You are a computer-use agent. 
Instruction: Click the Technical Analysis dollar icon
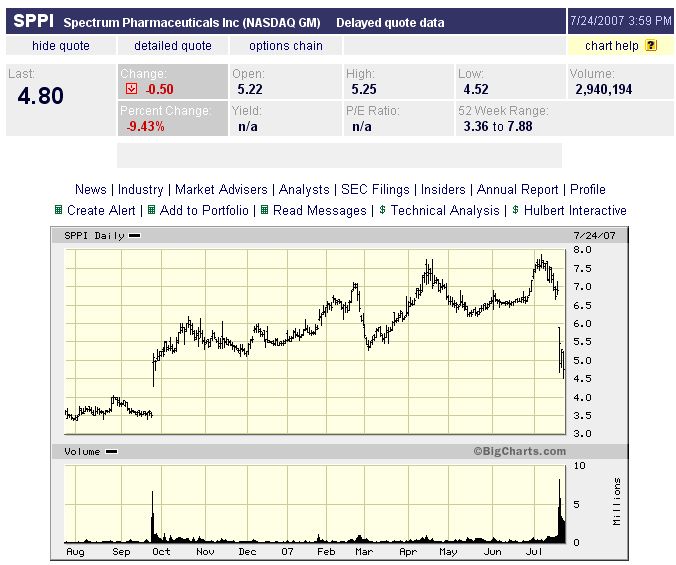pyautogui.click(x=382, y=210)
